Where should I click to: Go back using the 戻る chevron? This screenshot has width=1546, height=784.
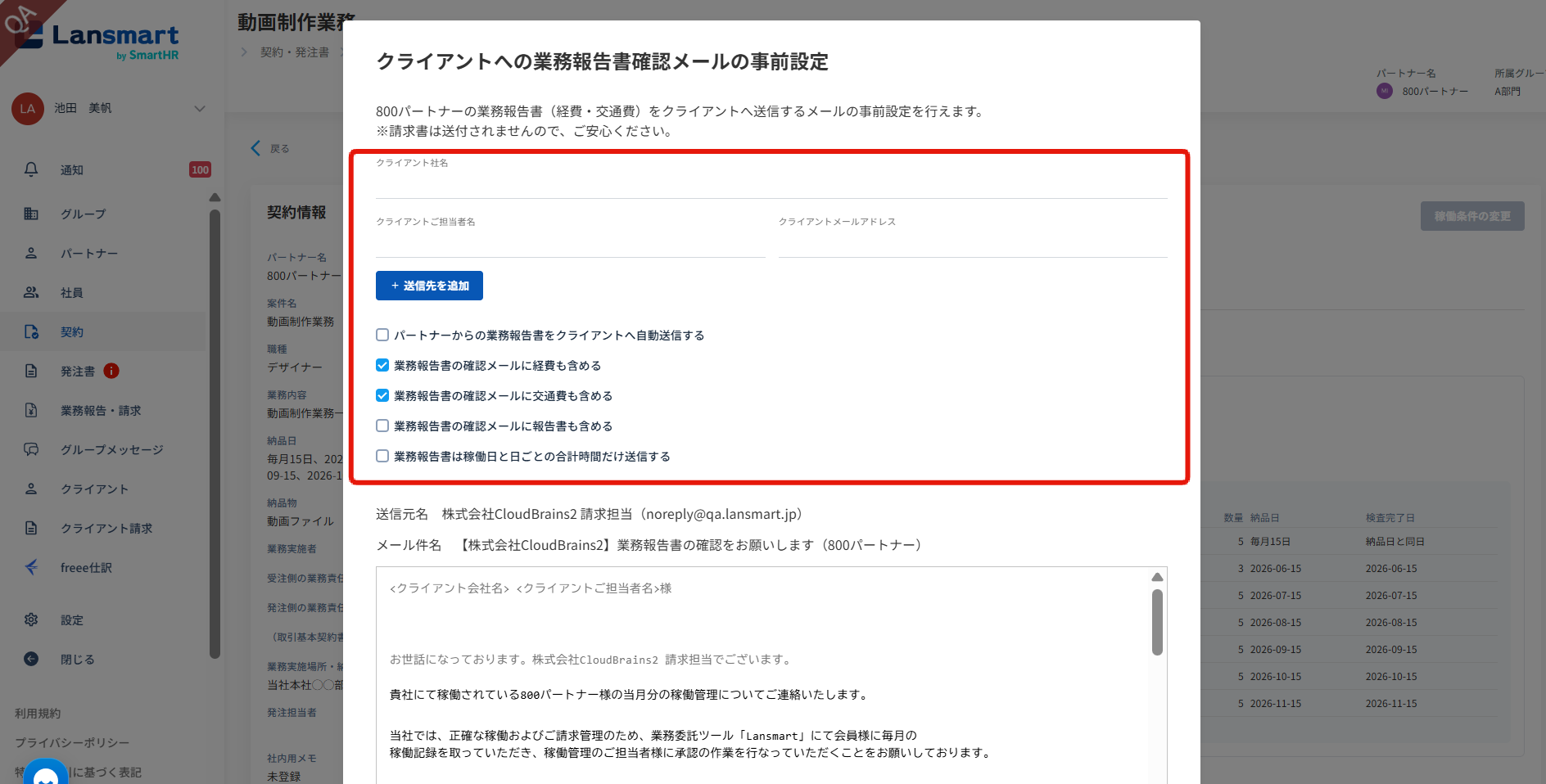pyautogui.click(x=255, y=148)
